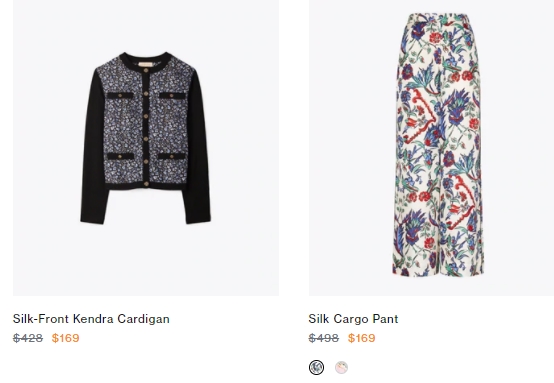Click the crossed-out $498 original price
554x383 pixels.
coord(324,338)
